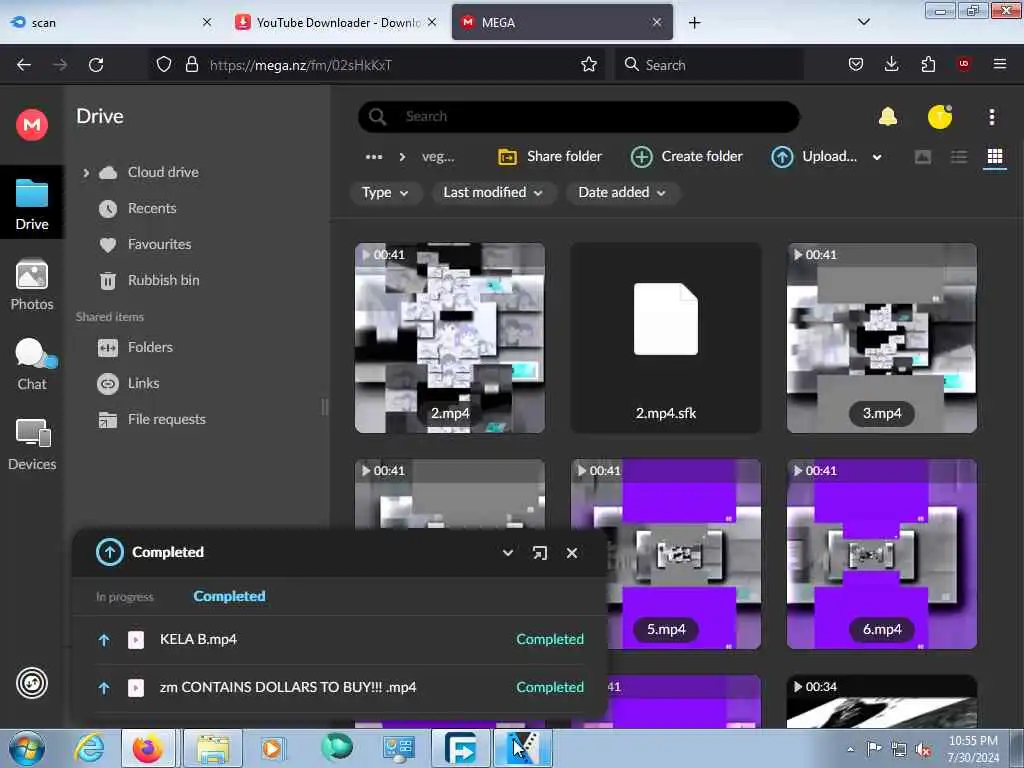This screenshot has height=768, width=1024.
Task: Open the notifications bell
Action: [888, 117]
